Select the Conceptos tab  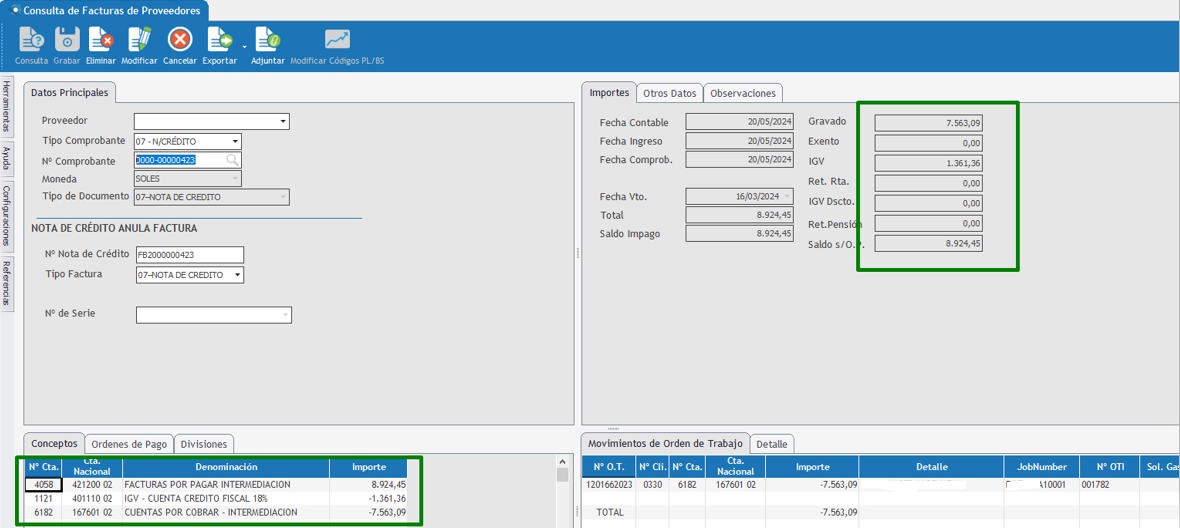[53, 443]
